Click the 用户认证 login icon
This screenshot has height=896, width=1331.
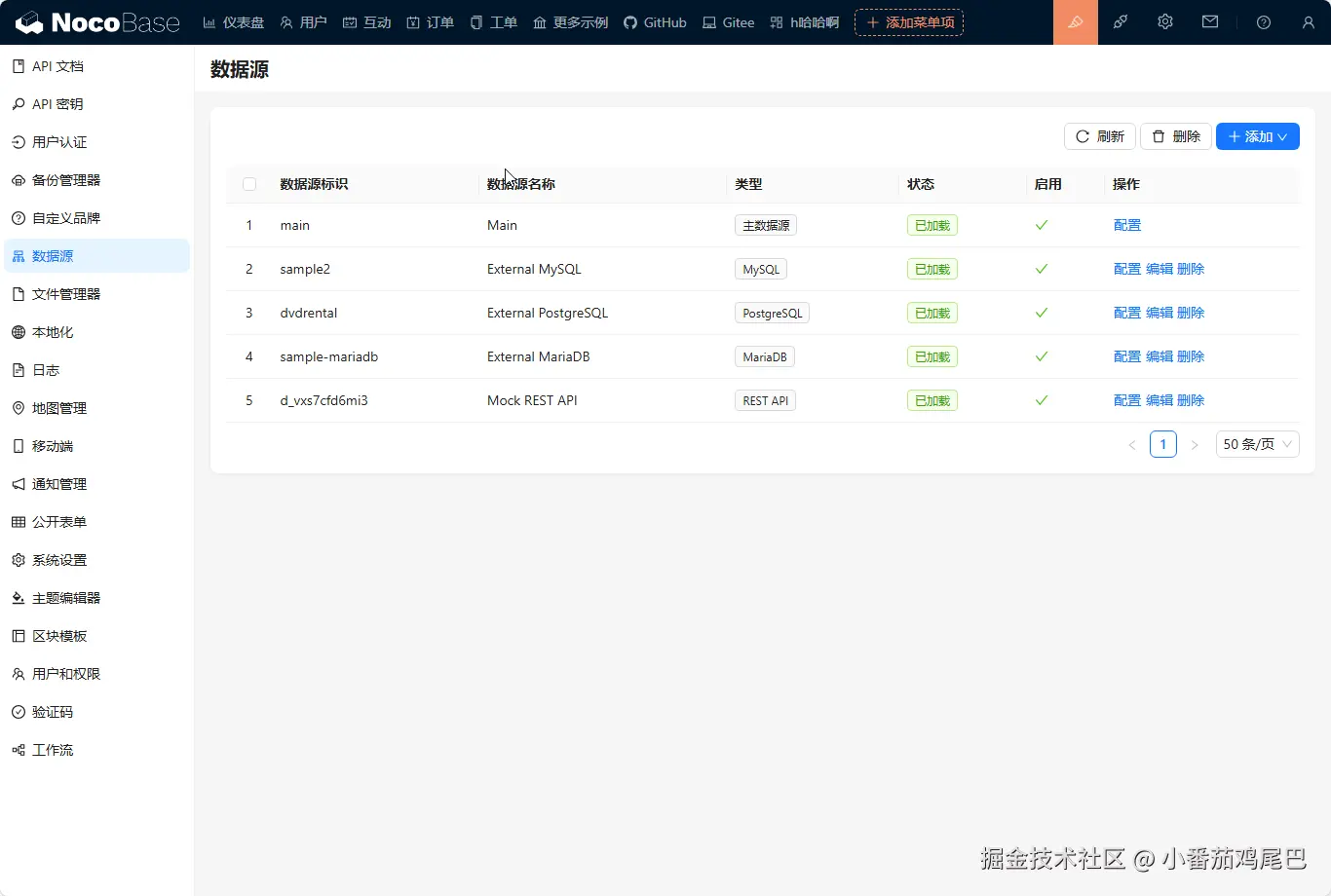19,142
